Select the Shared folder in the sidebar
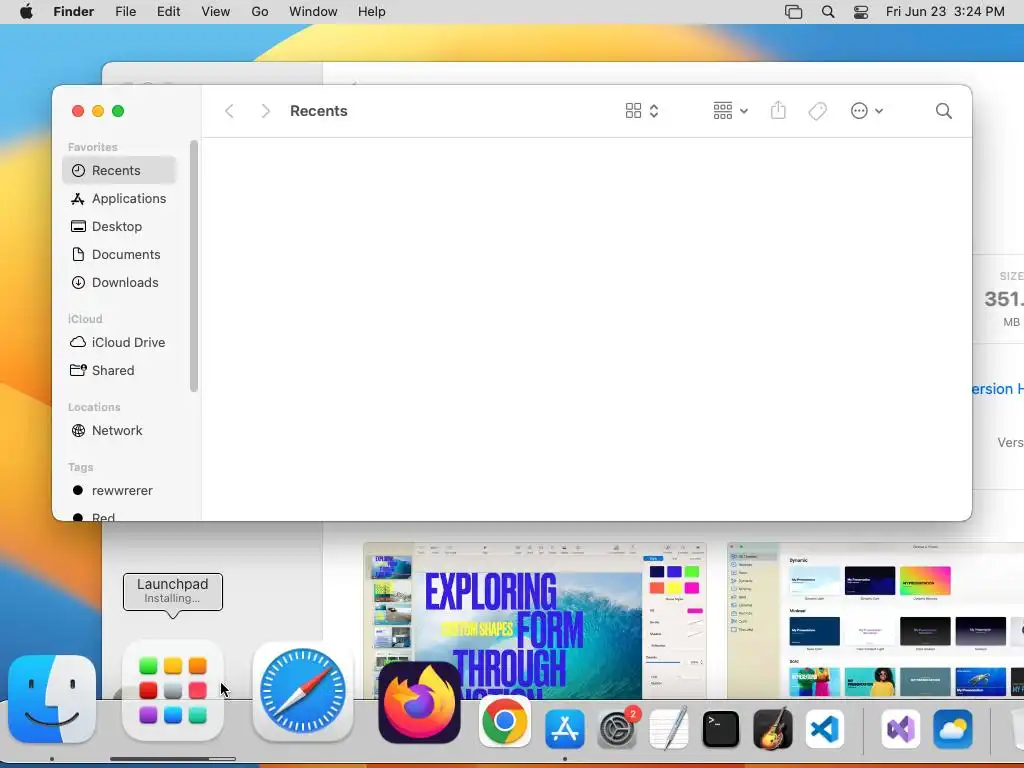Viewport: 1024px width, 768px height. click(119, 370)
